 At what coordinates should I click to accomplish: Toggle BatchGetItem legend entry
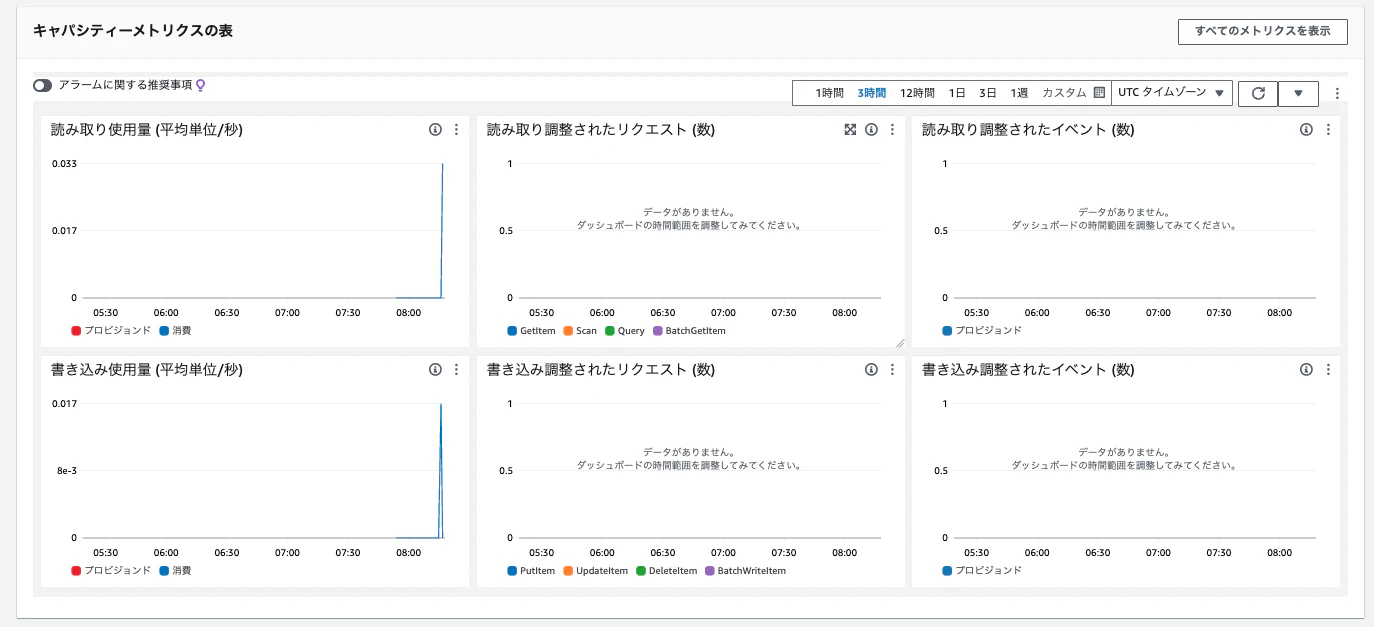pos(689,330)
